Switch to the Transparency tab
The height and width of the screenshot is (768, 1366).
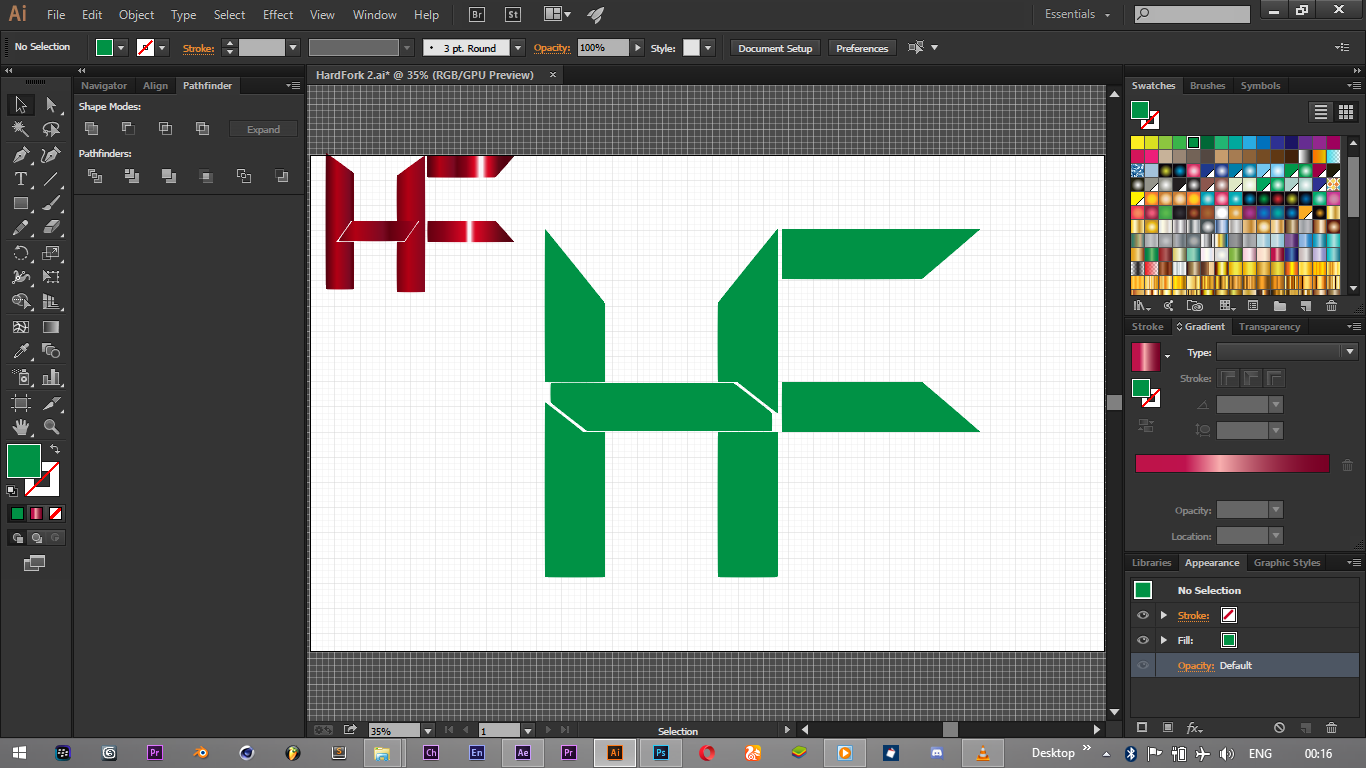coord(1269,327)
